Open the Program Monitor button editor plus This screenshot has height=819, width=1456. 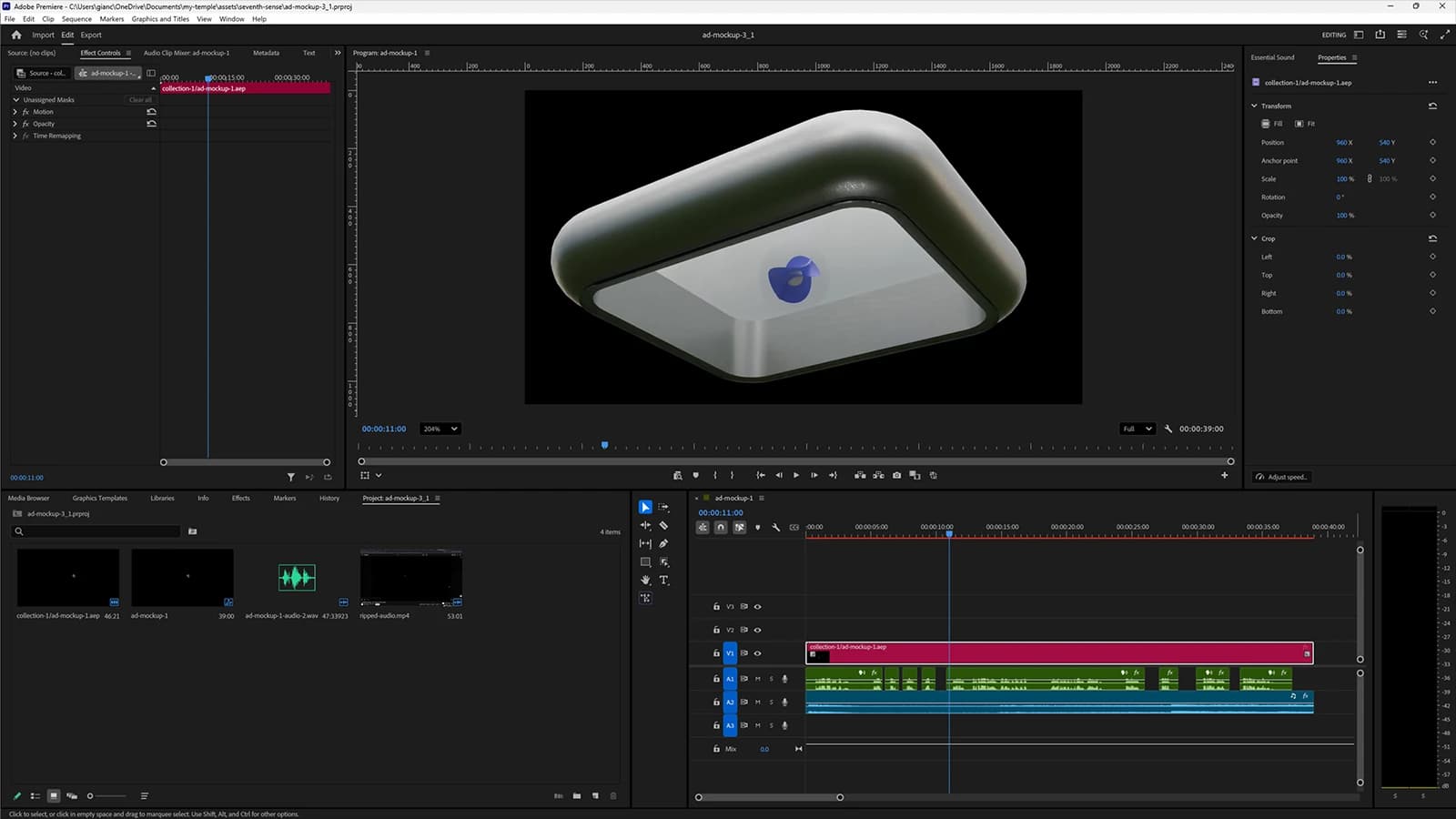coord(1224,475)
